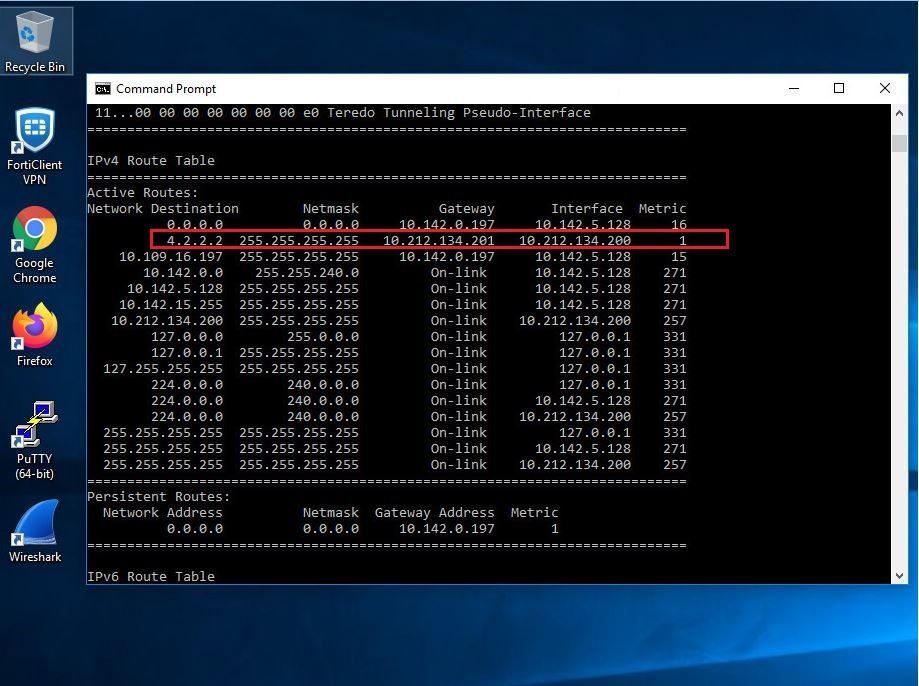
Task: Launch FortiClient VPN from desktop
Action: (35, 147)
